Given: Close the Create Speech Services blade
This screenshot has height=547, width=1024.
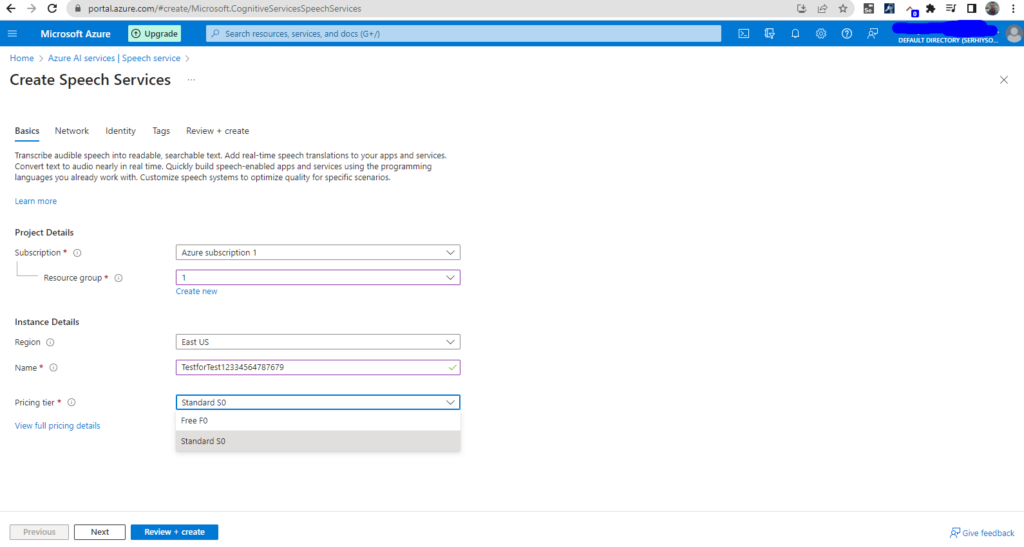Looking at the screenshot, I should coord(1004,80).
